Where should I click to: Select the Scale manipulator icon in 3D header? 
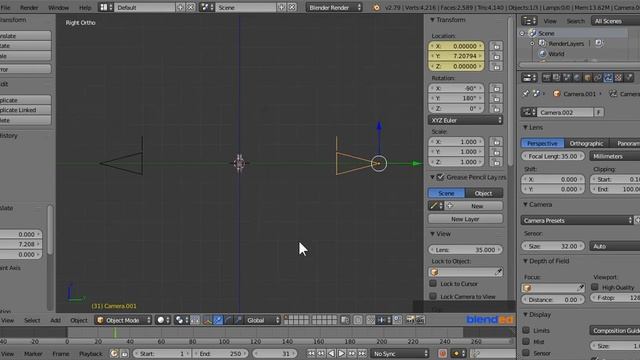coord(239,320)
